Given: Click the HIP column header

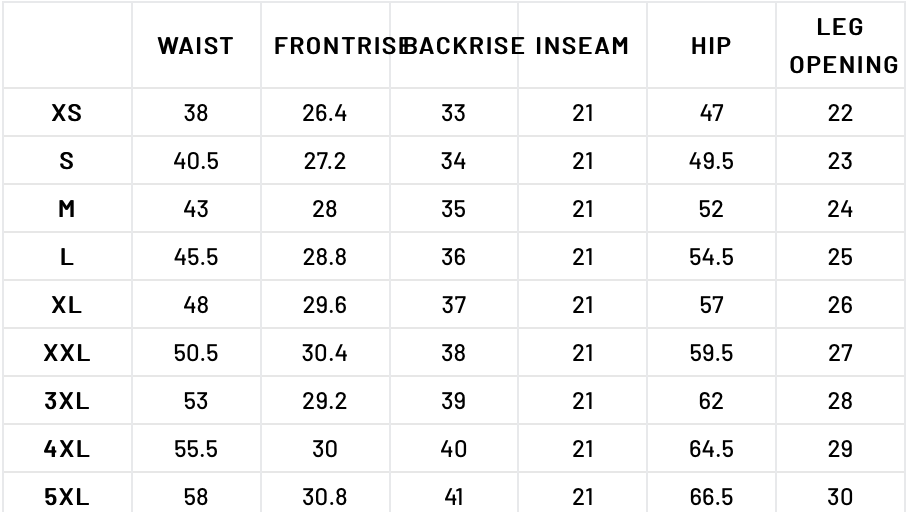Looking at the screenshot, I should 711,46.
